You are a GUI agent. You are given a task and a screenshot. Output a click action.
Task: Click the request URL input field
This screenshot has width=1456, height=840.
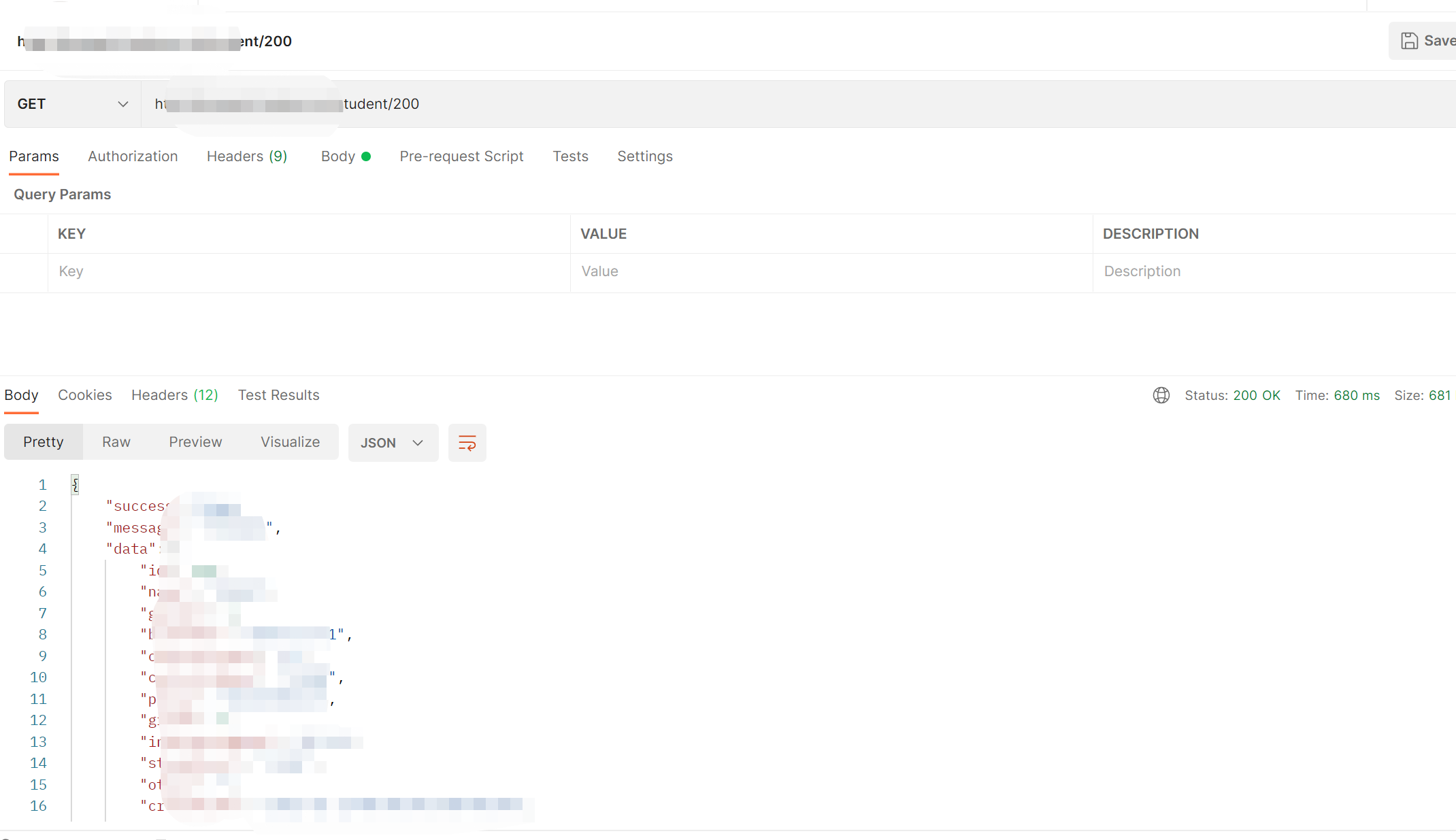(x=816, y=104)
